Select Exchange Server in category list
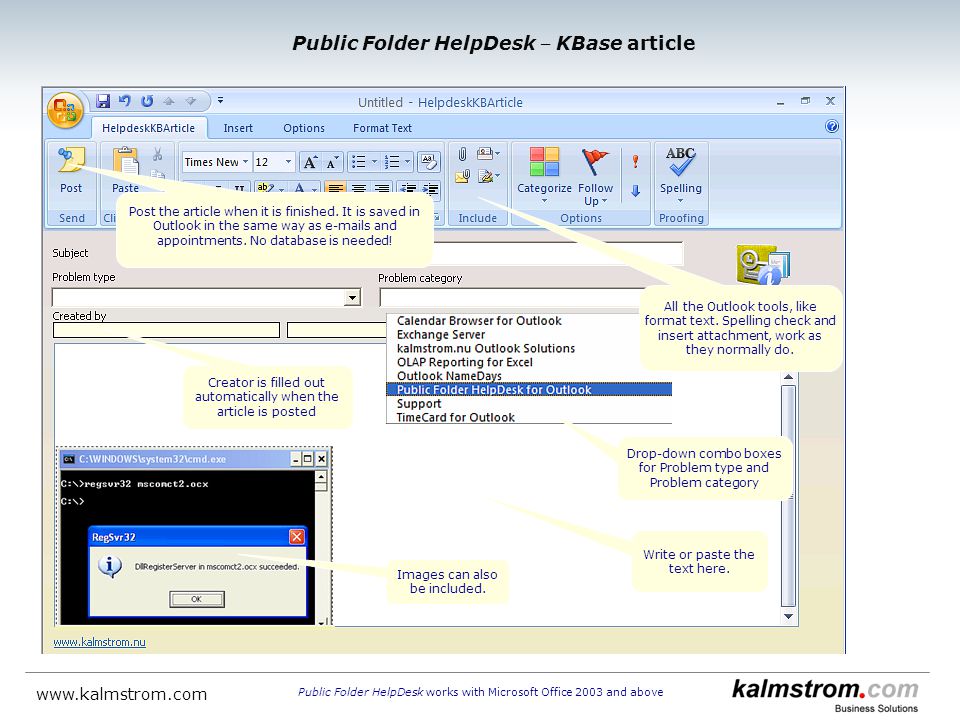The height and width of the screenshot is (720, 960). click(441, 335)
